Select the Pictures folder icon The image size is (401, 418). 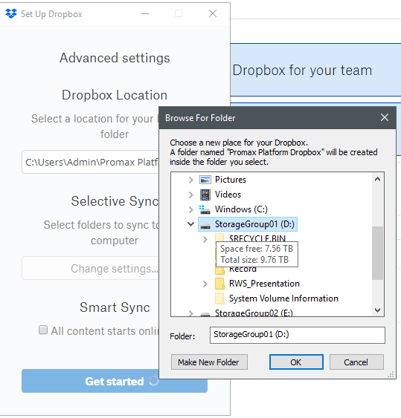(x=205, y=180)
